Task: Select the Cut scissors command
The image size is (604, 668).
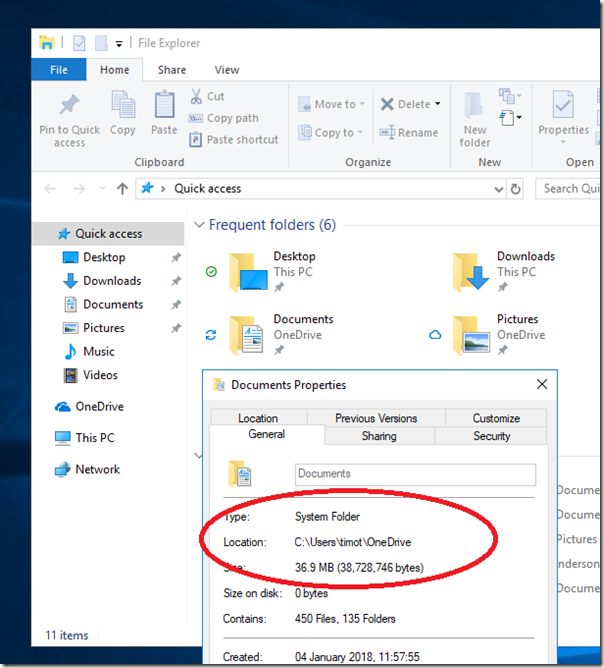Action: tap(207, 96)
